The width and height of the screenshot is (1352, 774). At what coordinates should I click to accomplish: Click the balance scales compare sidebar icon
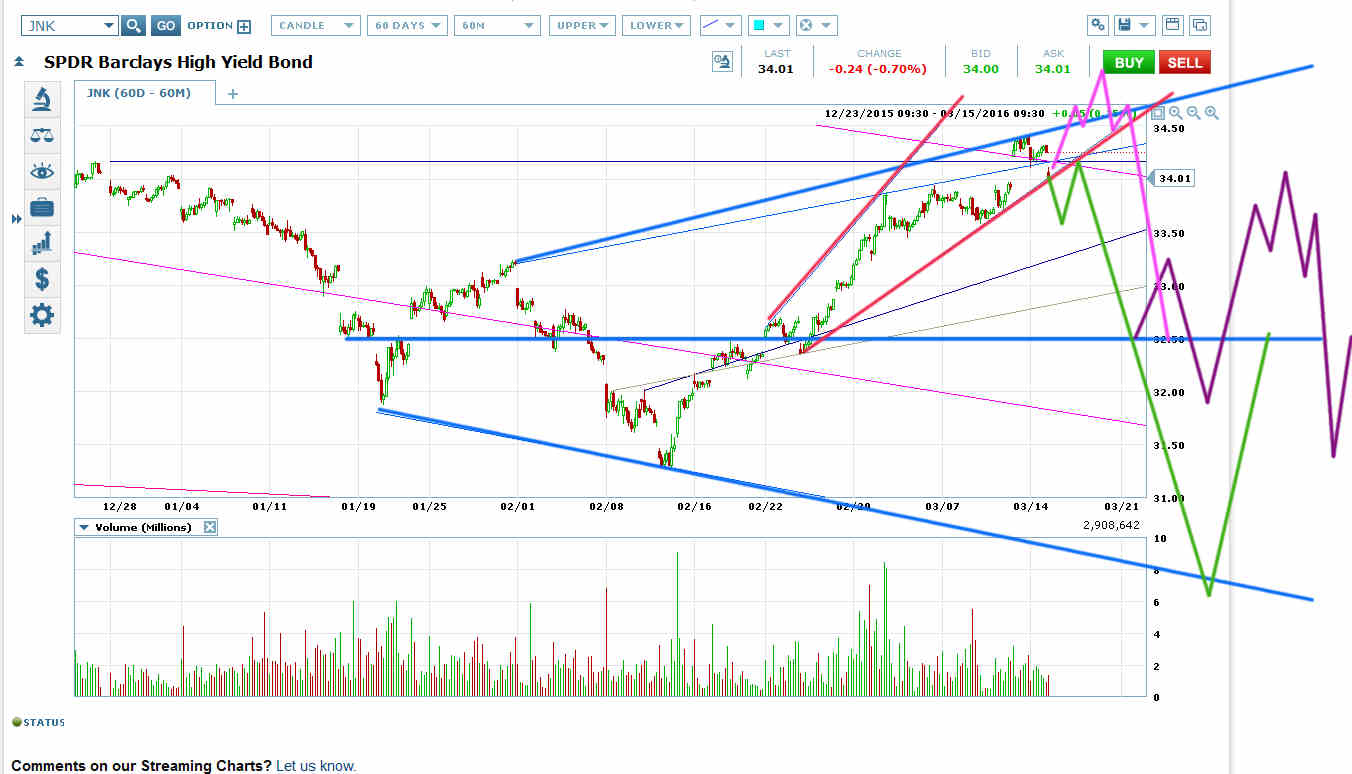point(42,135)
